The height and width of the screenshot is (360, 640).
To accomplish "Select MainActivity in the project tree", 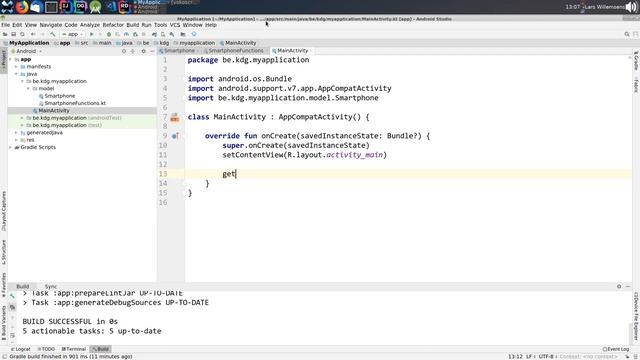I will 53,111.
